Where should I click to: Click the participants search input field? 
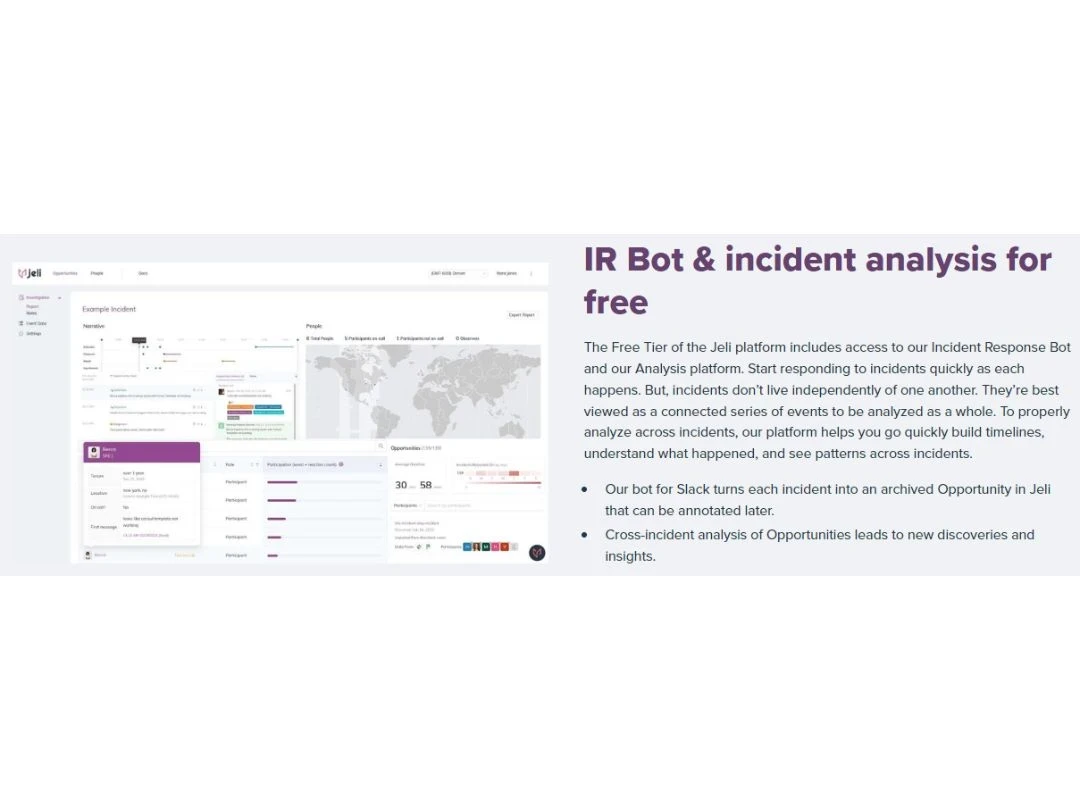coord(482,506)
